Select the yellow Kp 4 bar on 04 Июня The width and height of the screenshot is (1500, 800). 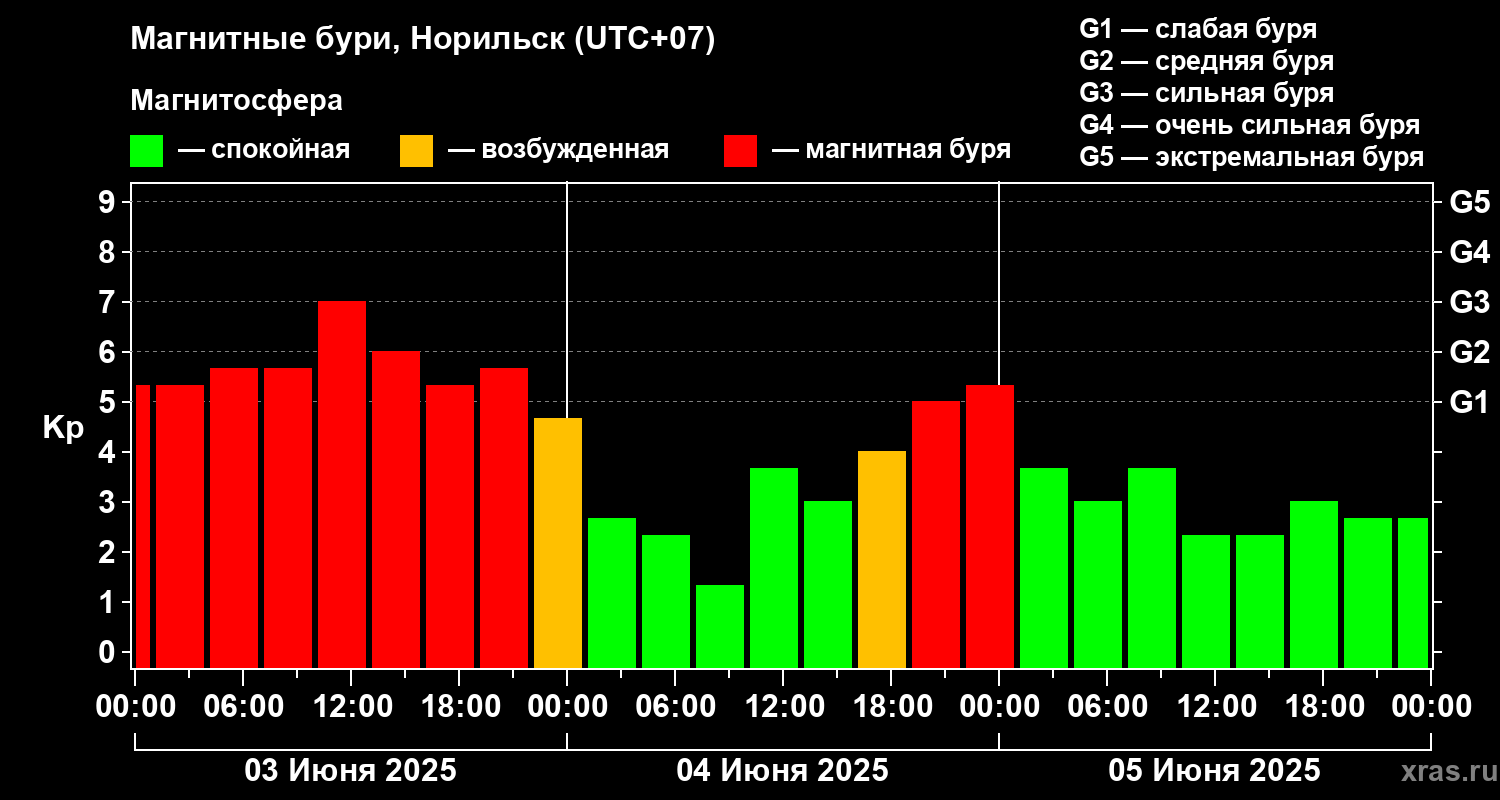click(882, 559)
